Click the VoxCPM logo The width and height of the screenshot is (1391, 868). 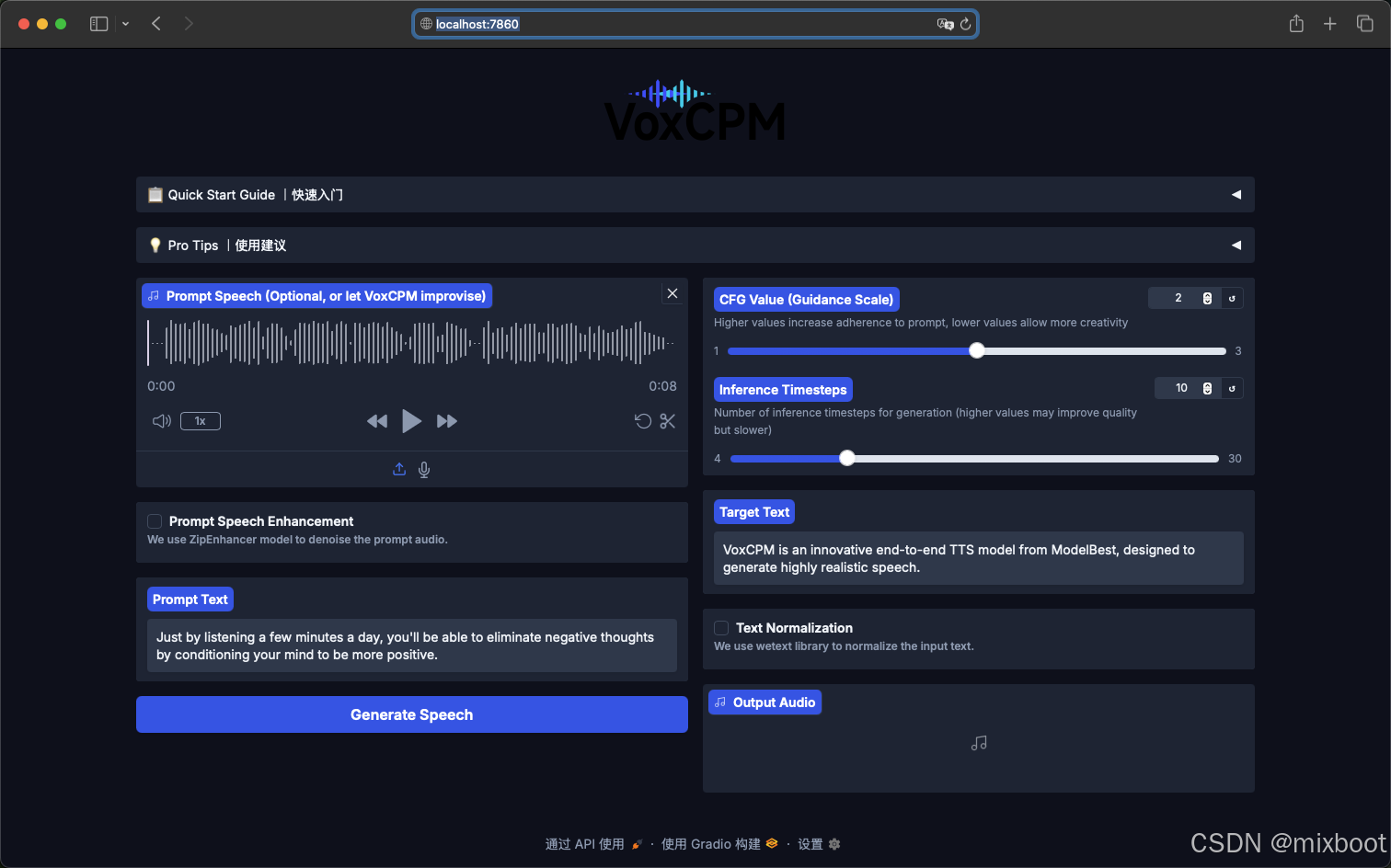click(x=695, y=110)
